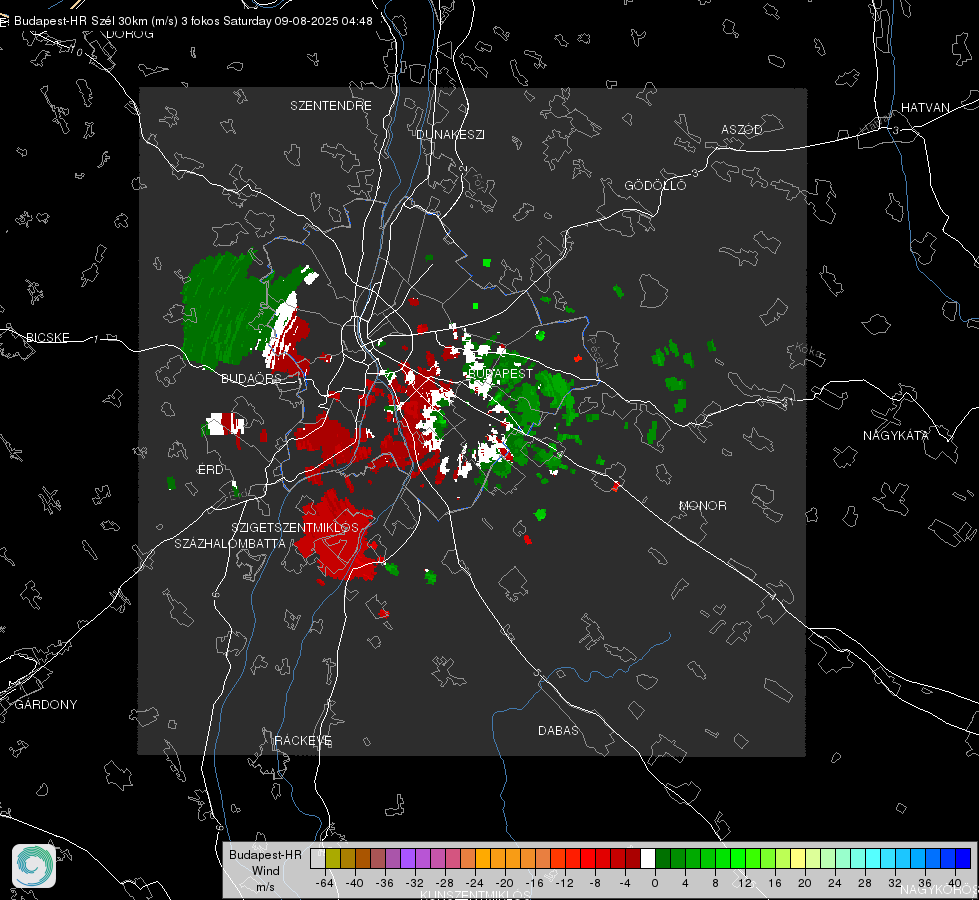Click the 'Budapest-HR' legend title
The width and height of the screenshot is (979, 900).
click(x=265, y=854)
